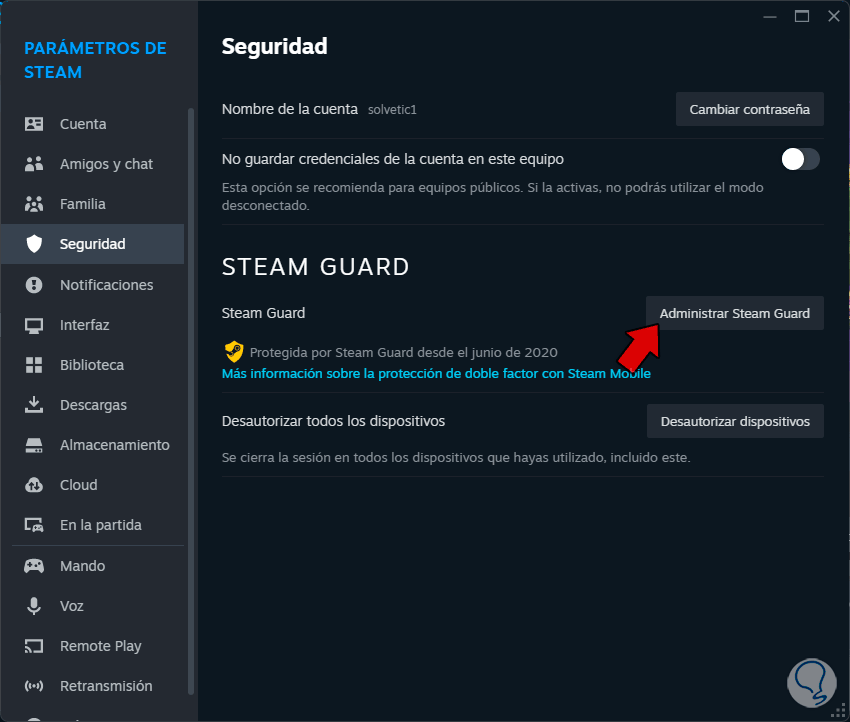Click the Almacenamiento drive icon
This screenshot has height=722, width=850.
34,445
